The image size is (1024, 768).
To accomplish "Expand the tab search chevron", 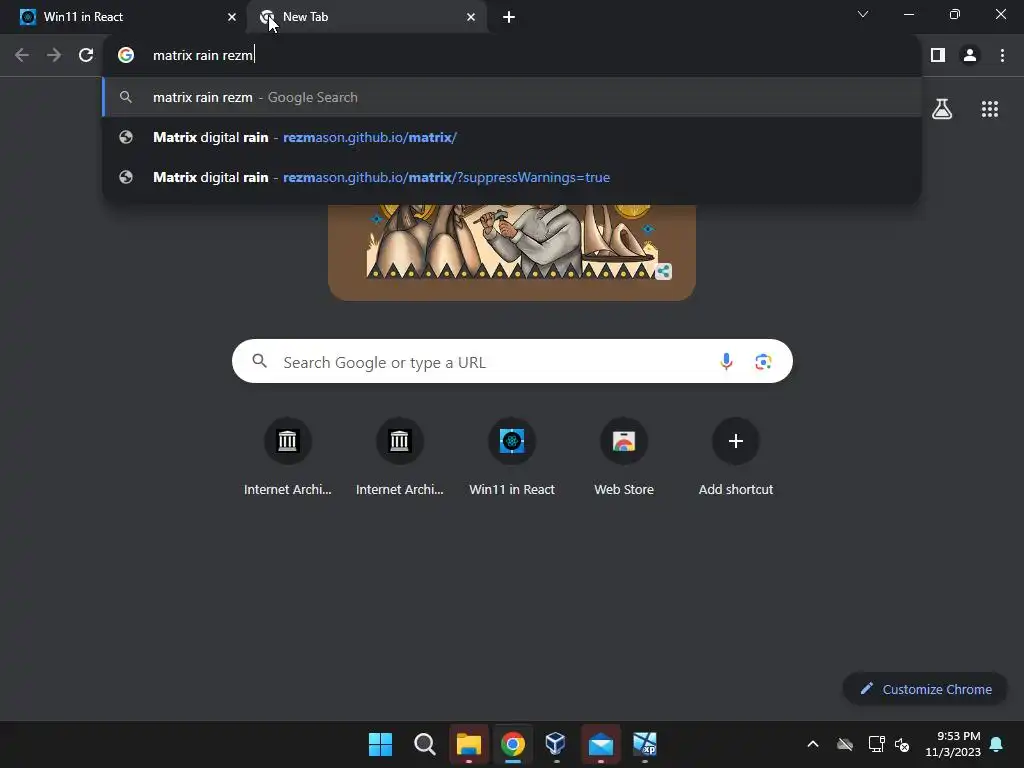I will pos(863,14).
